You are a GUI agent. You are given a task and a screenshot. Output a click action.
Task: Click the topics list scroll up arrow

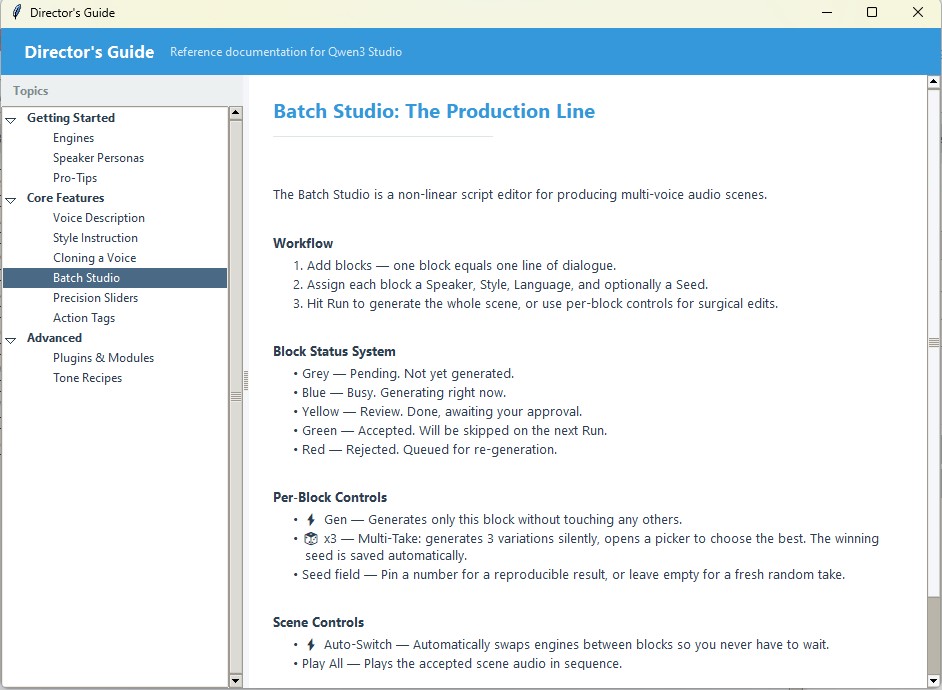[x=236, y=113]
